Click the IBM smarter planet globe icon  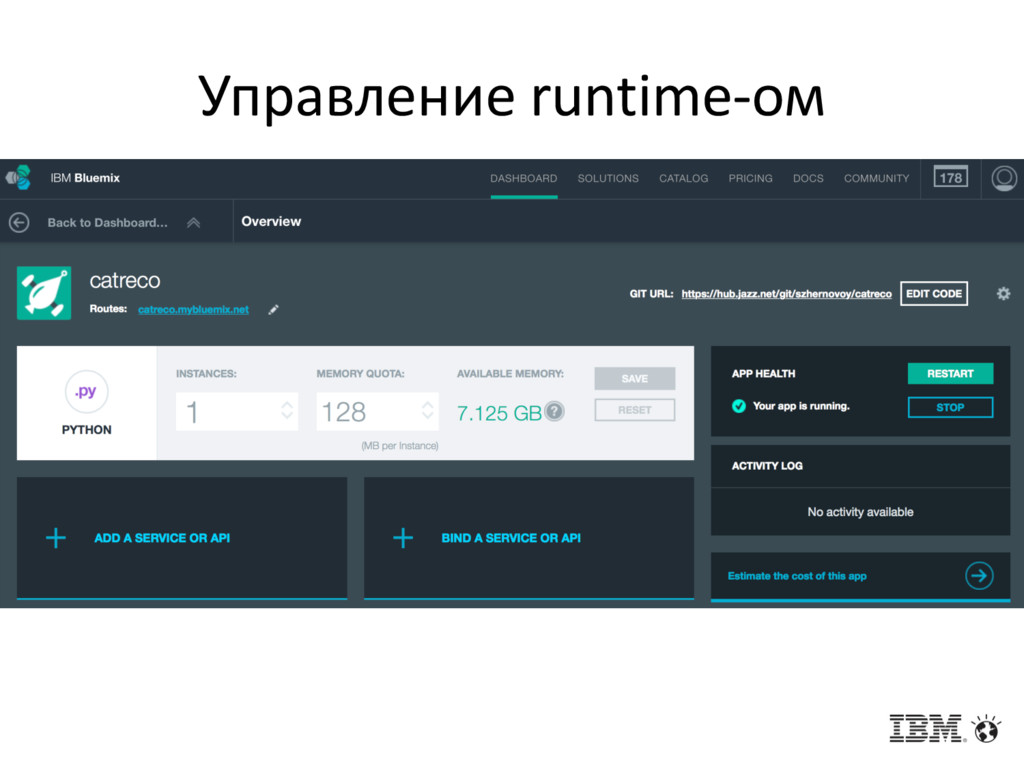coord(986,728)
